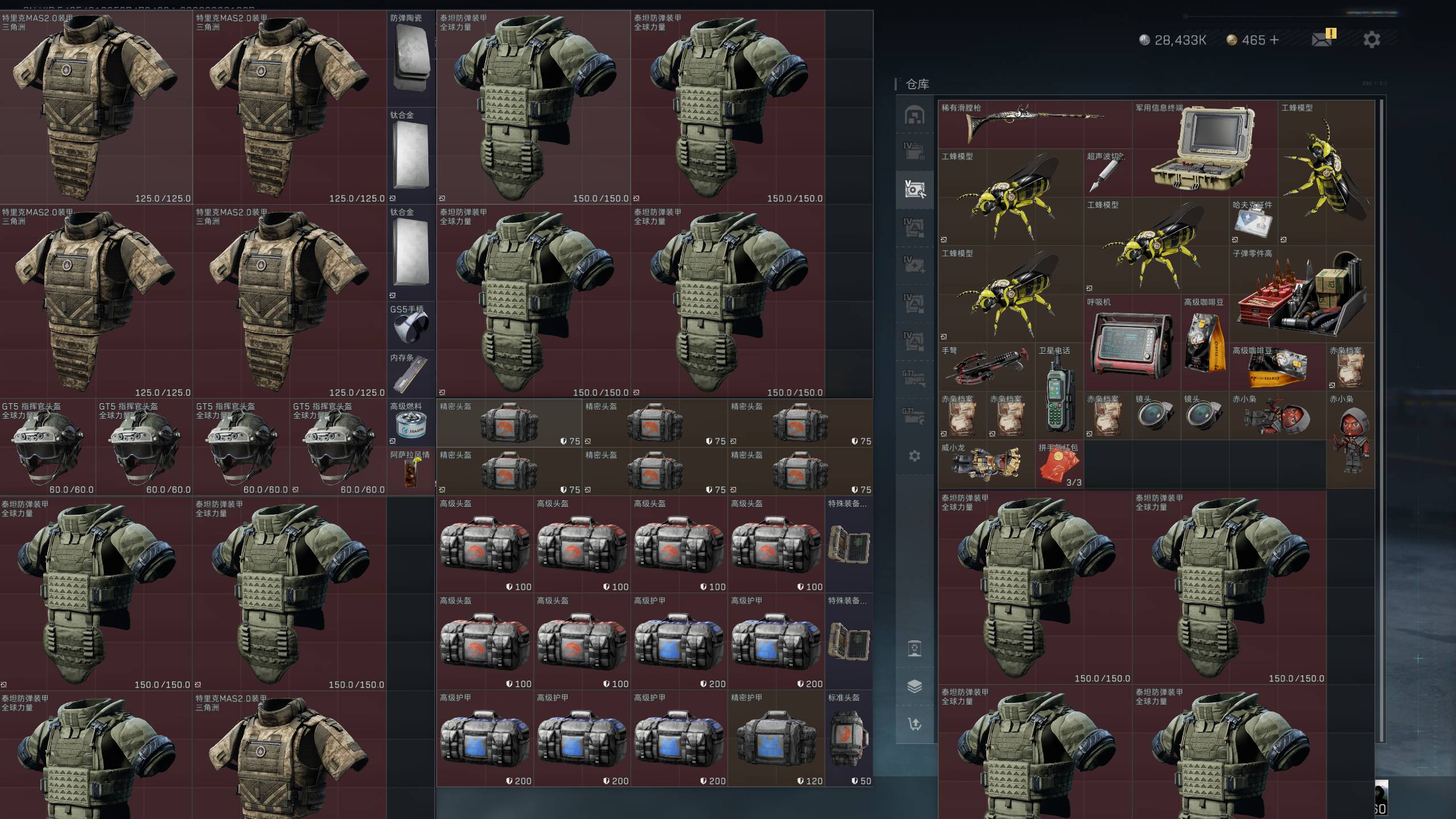Select the 军用信息终端 military terminal item

point(1205,149)
